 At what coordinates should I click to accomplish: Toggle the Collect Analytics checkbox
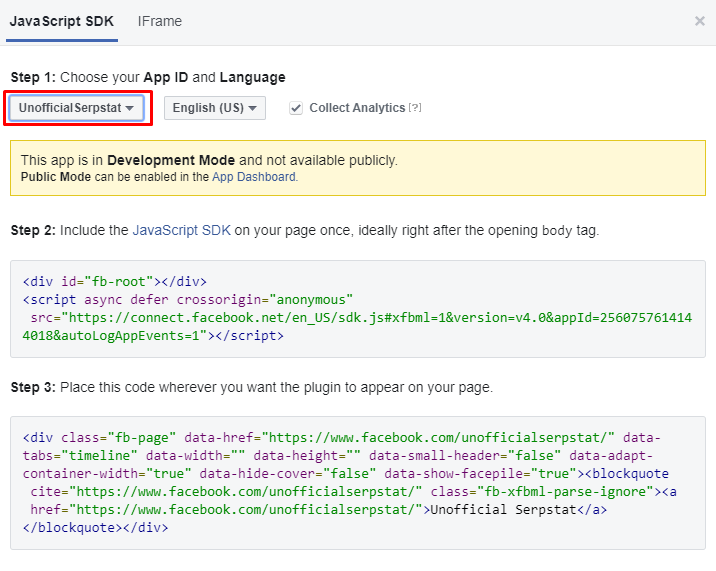pyautogui.click(x=296, y=108)
